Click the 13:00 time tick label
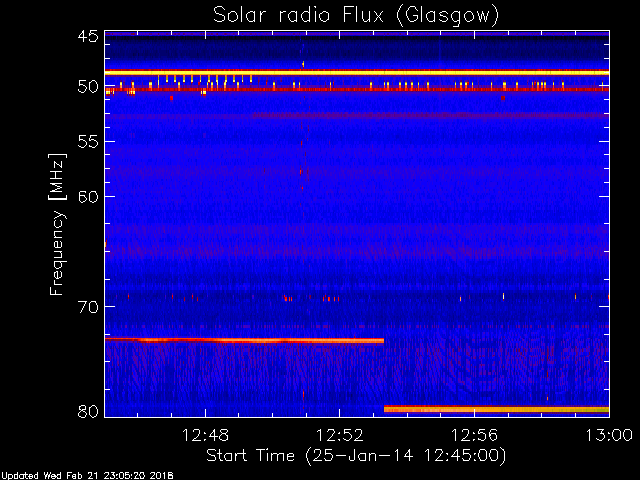This screenshot has width=640, height=480. [x=609, y=435]
